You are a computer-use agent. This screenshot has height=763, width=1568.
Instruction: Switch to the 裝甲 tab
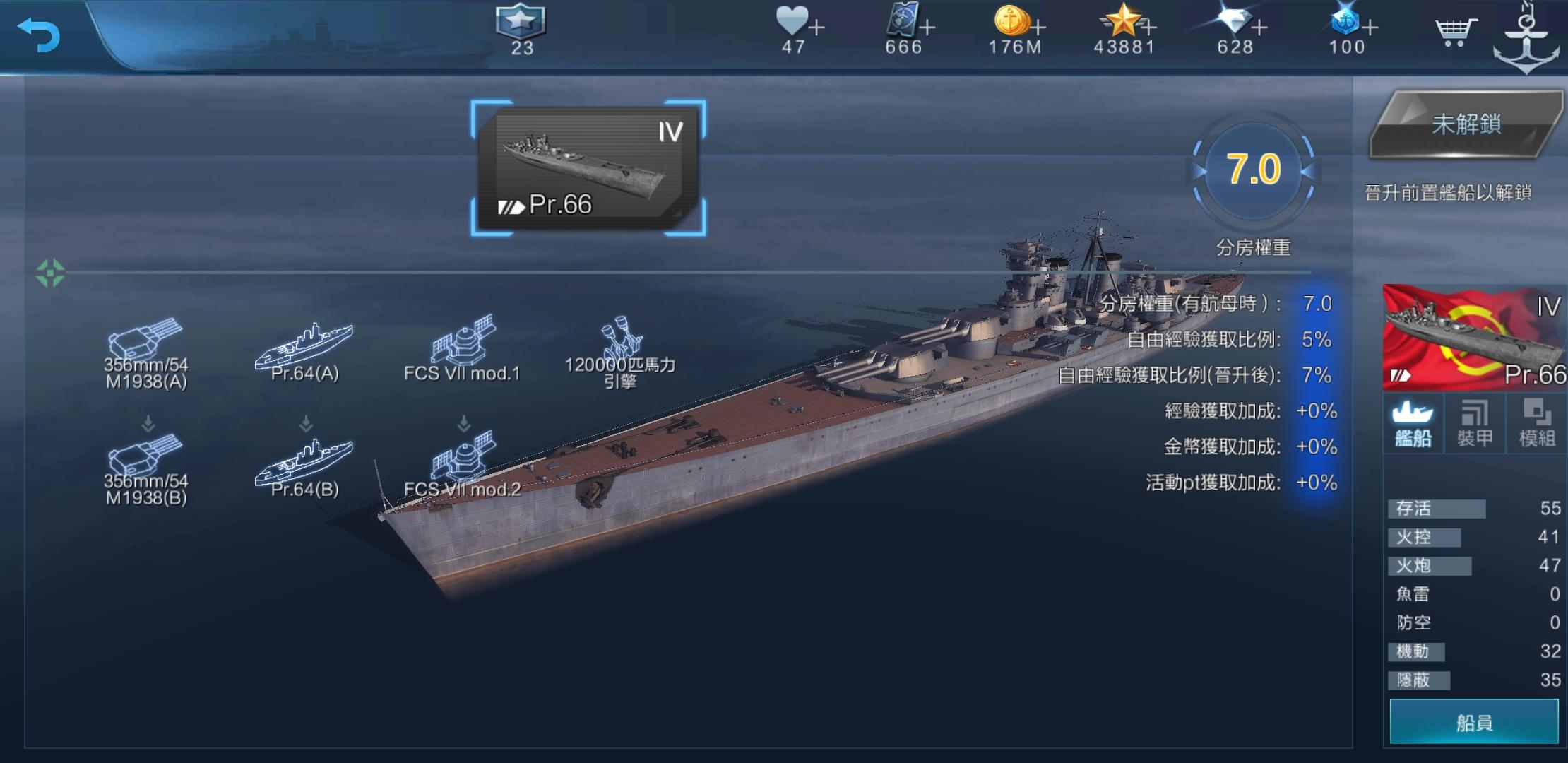point(1475,424)
